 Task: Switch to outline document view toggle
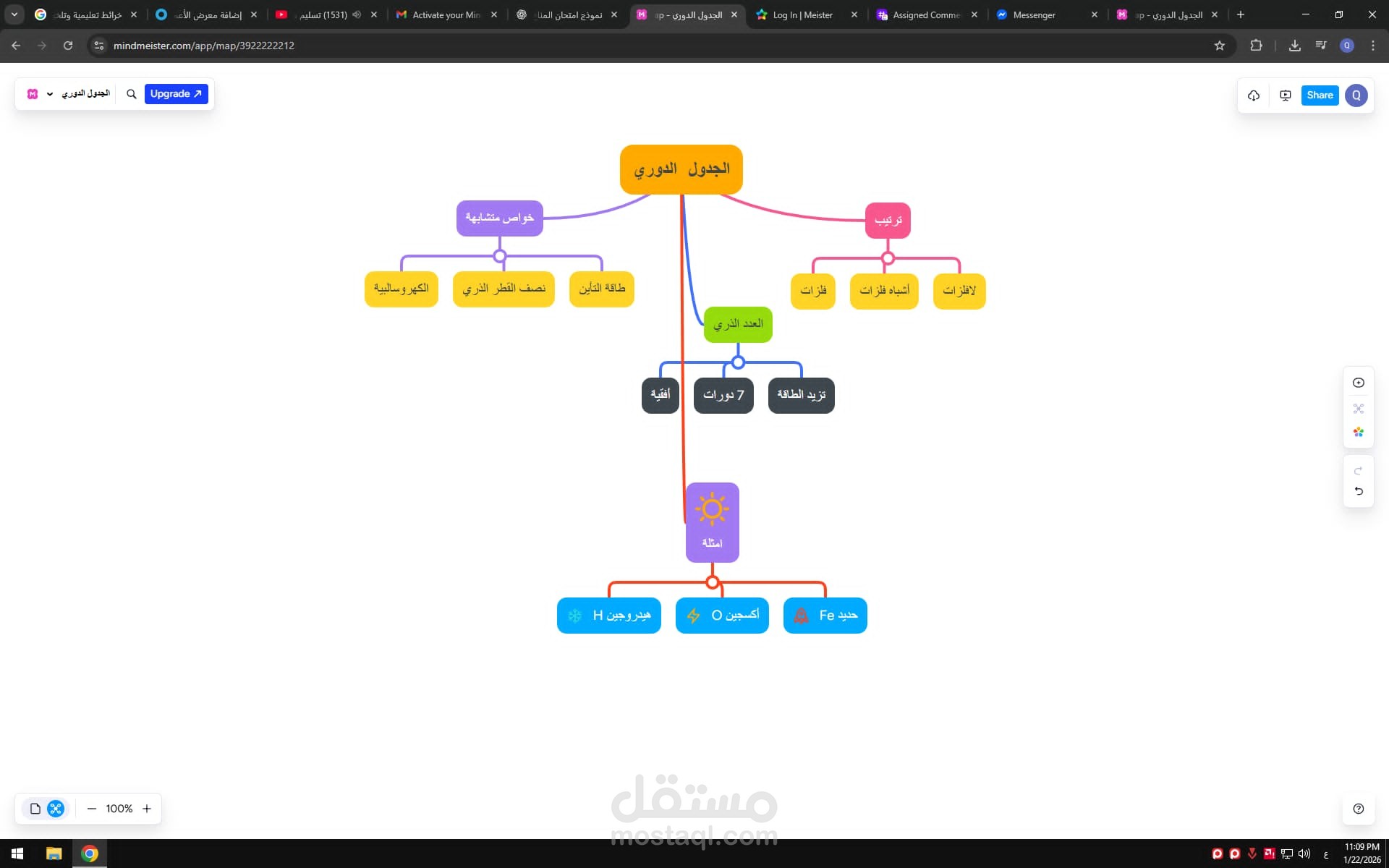tap(35, 809)
